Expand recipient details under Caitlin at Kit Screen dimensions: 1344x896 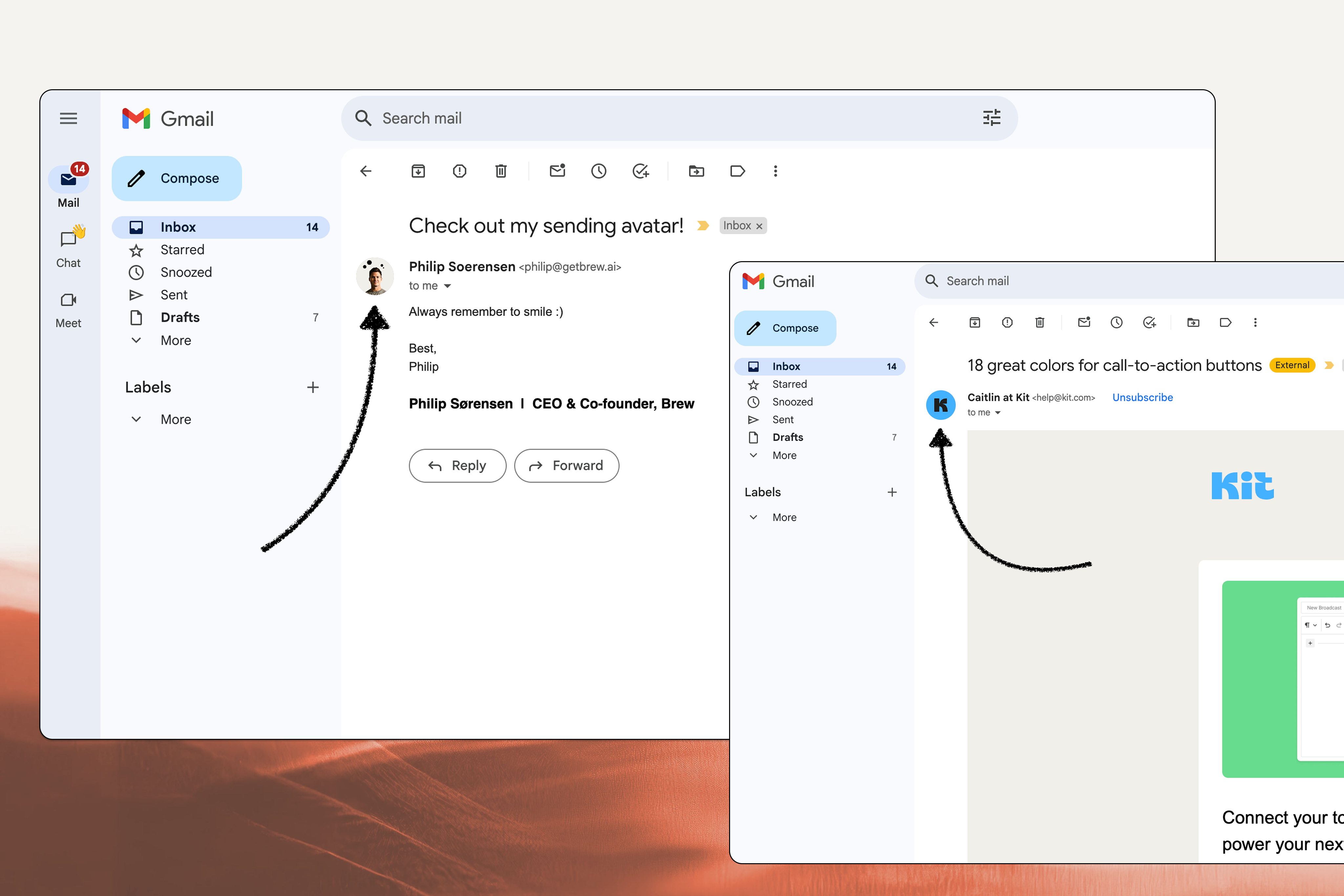click(998, 413)
